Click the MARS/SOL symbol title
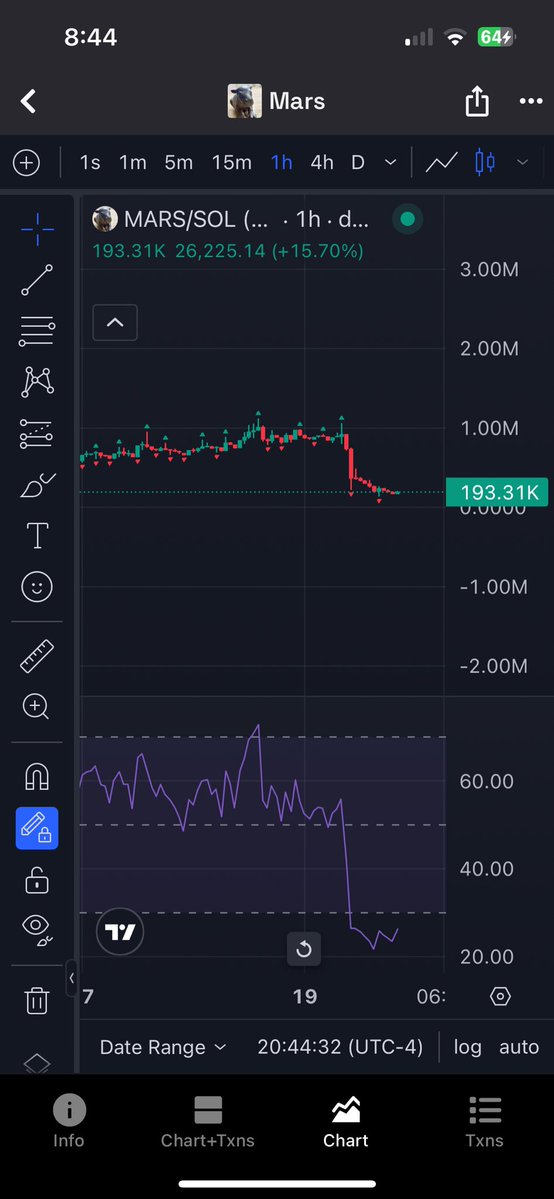 click(197, 219)
